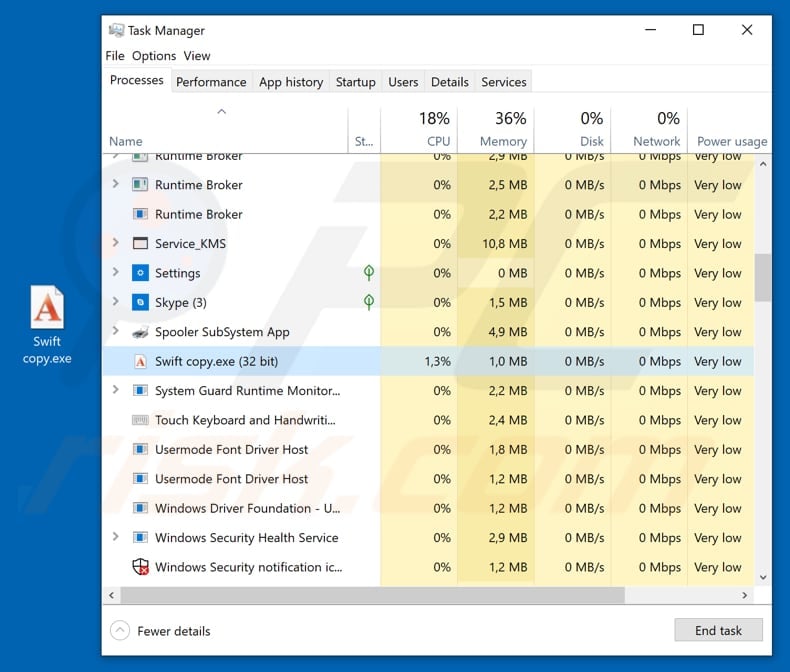Sort by the Memory column header
Viewport: 790px width, 672px height.
point(496,130)
